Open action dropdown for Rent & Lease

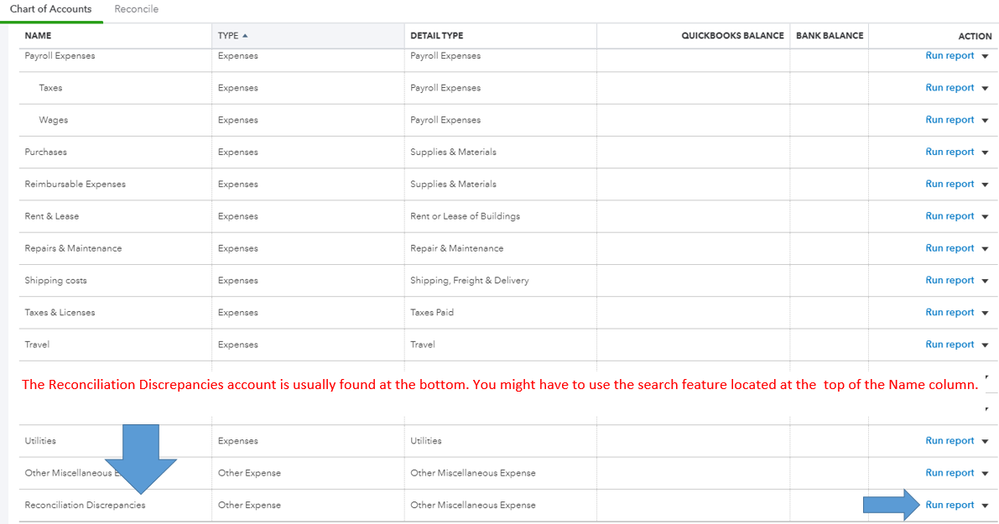985,217
